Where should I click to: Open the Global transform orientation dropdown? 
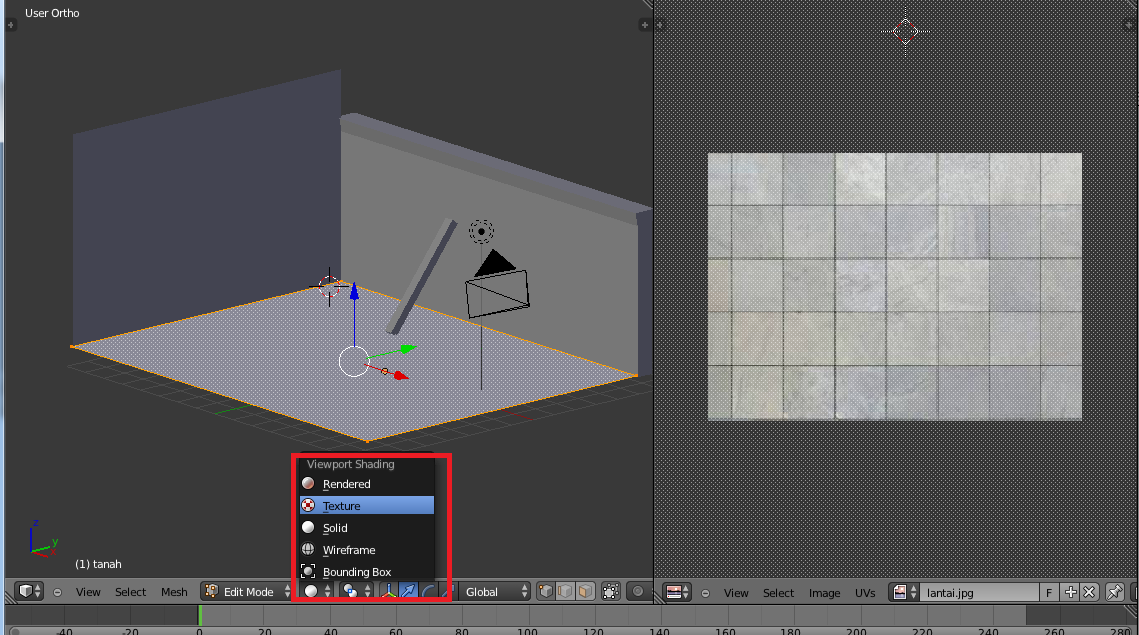pyautogui.click(x=495, y=591)
